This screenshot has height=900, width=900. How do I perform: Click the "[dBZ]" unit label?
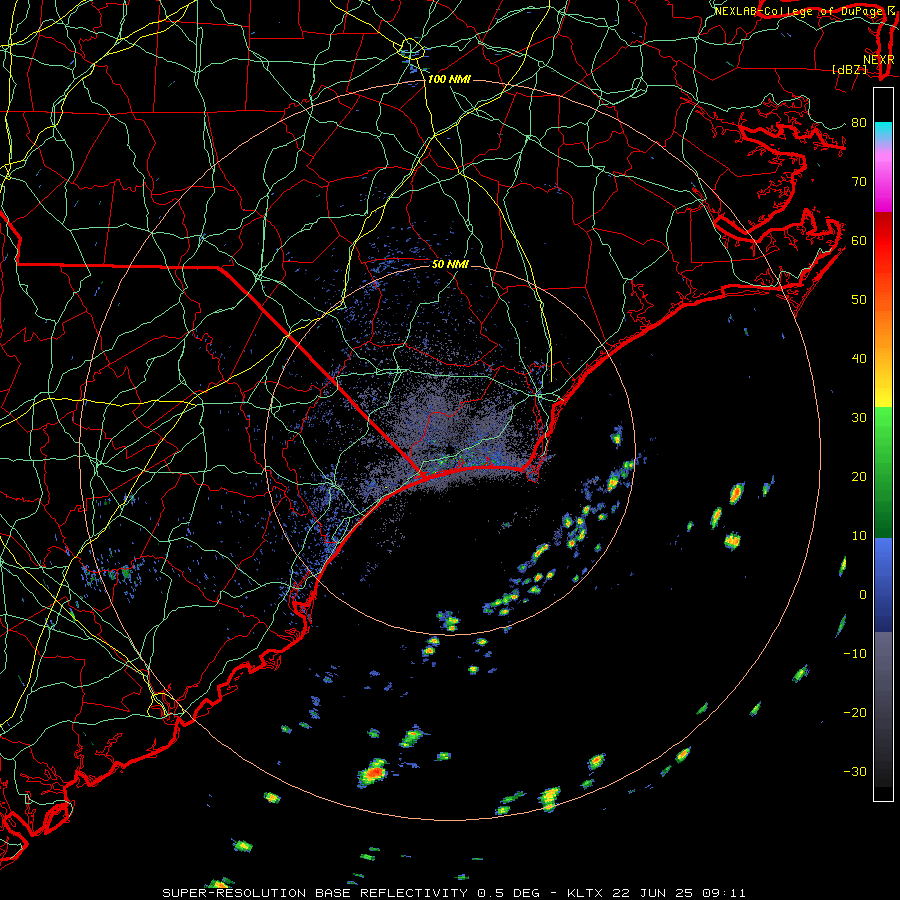(849, 69)
